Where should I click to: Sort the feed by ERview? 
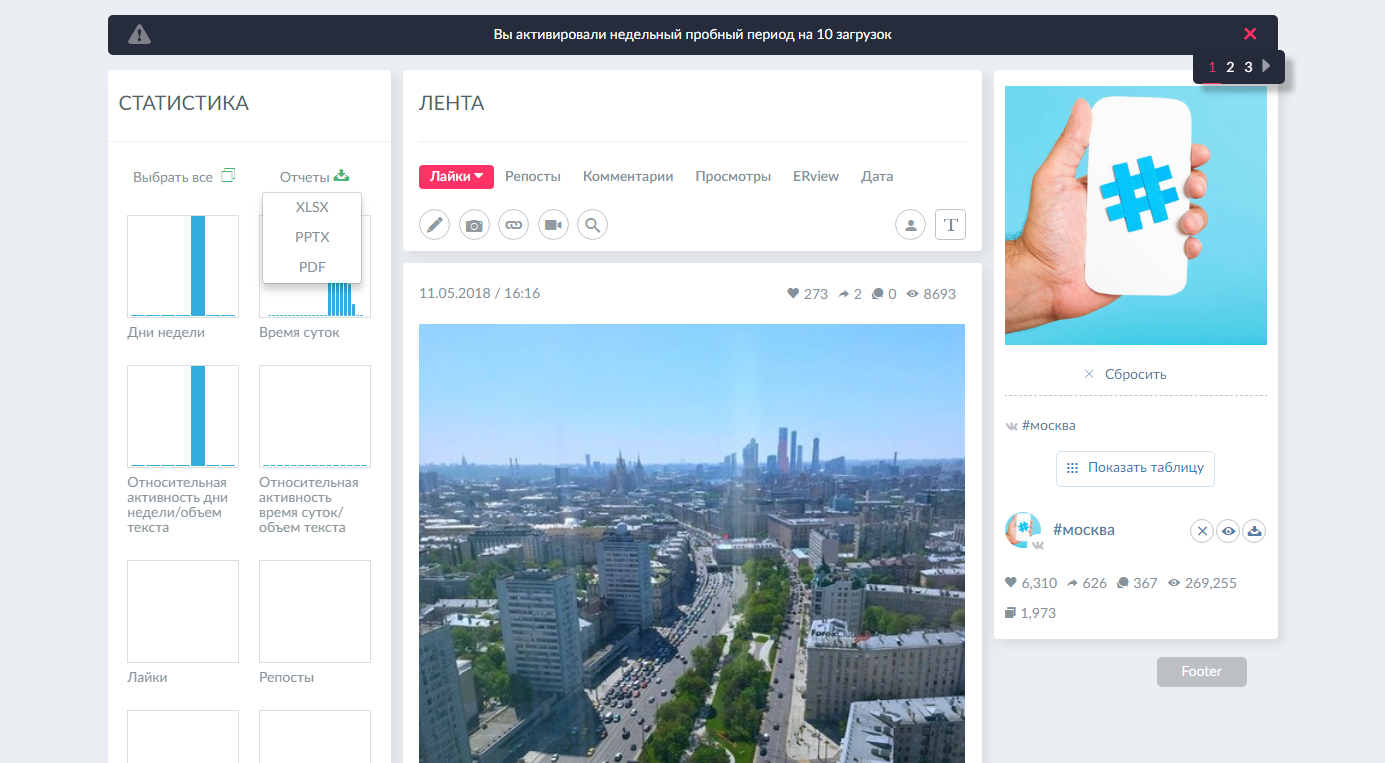click(x=816, y=176)
